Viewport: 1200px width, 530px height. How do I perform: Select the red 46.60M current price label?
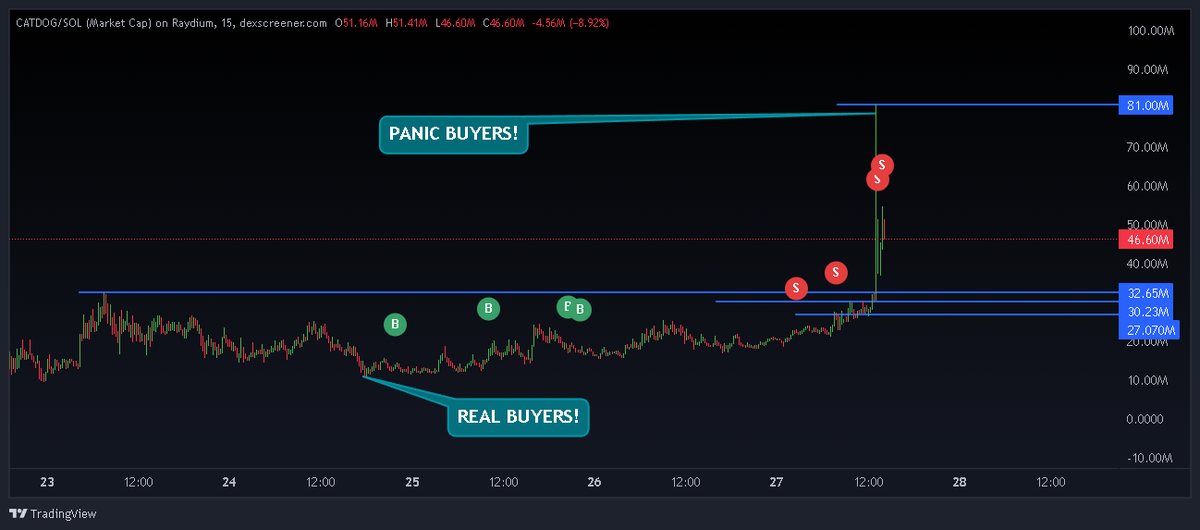click(x=1146, y=239)
